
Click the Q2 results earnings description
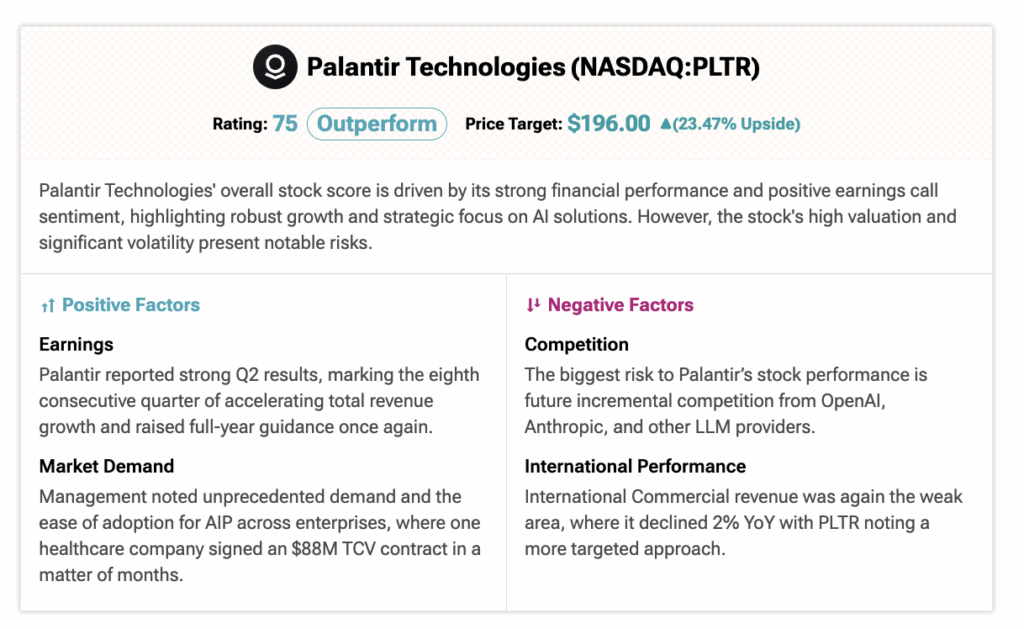[259, 400]
